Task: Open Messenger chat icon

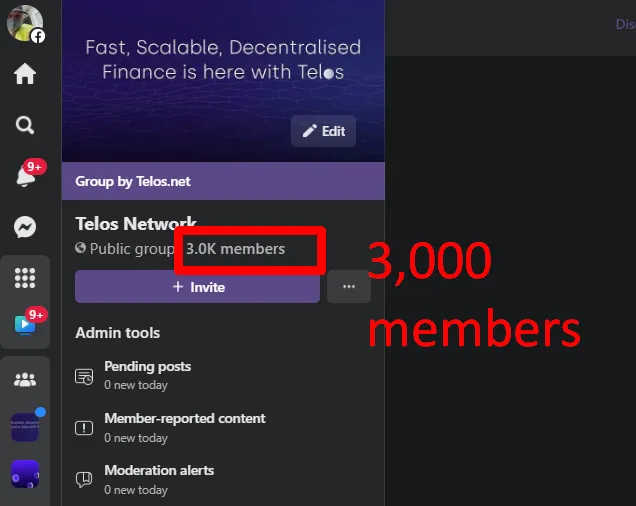Action: [25, 227]
